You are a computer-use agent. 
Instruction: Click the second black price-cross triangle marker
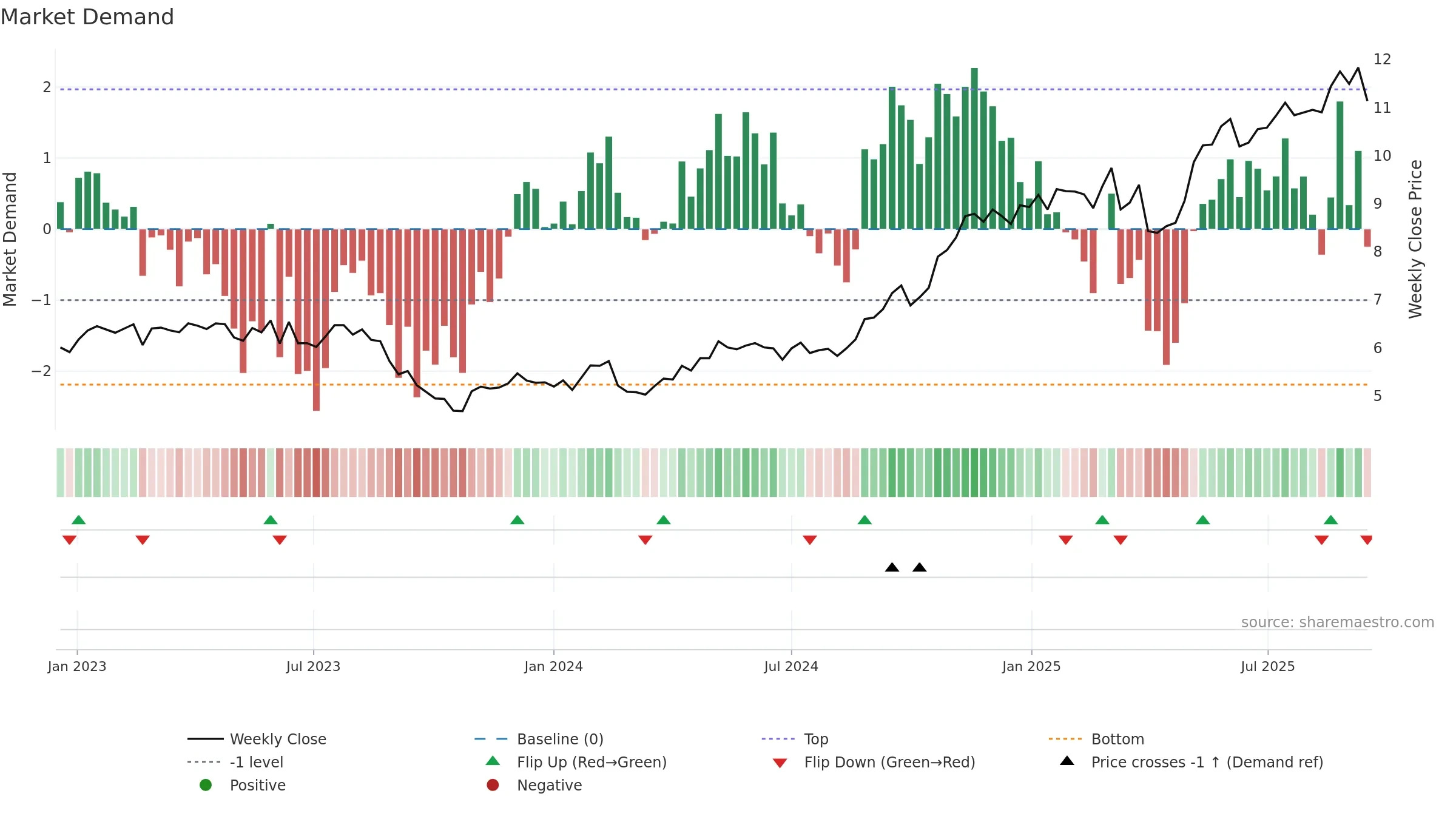[920, 567]
